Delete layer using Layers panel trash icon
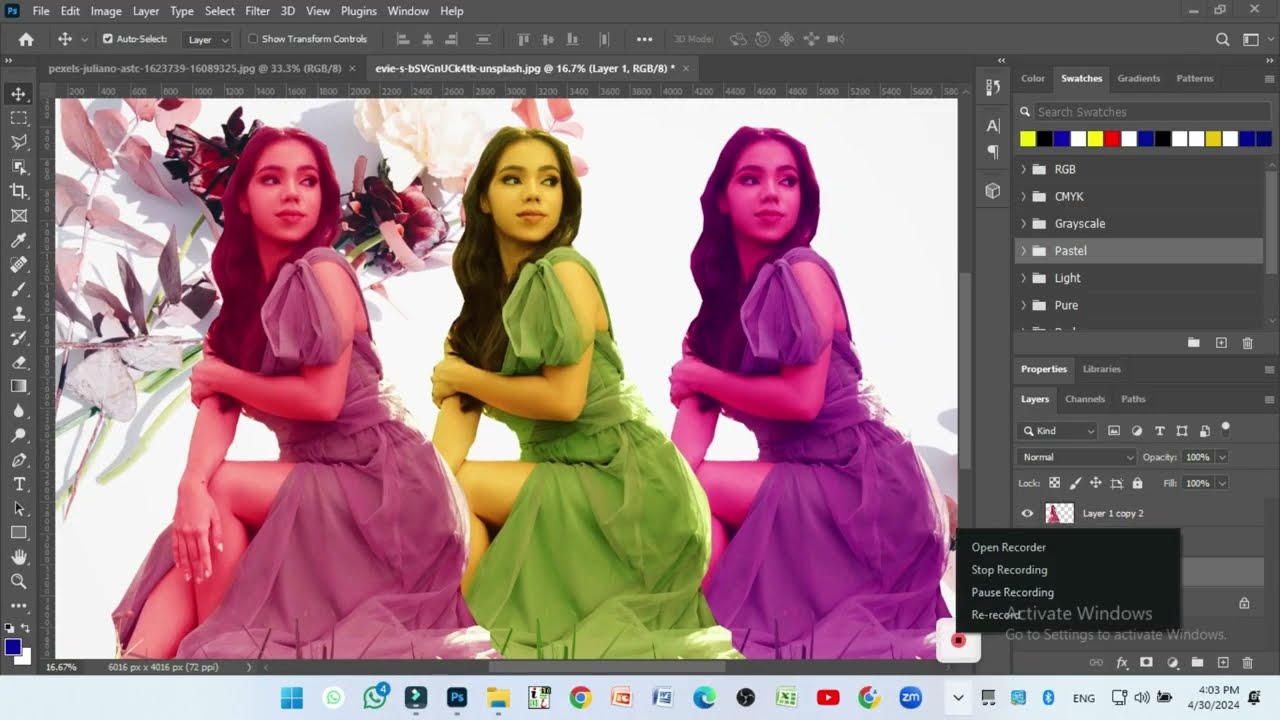The image size is (1280, 720). point(1247,662)
